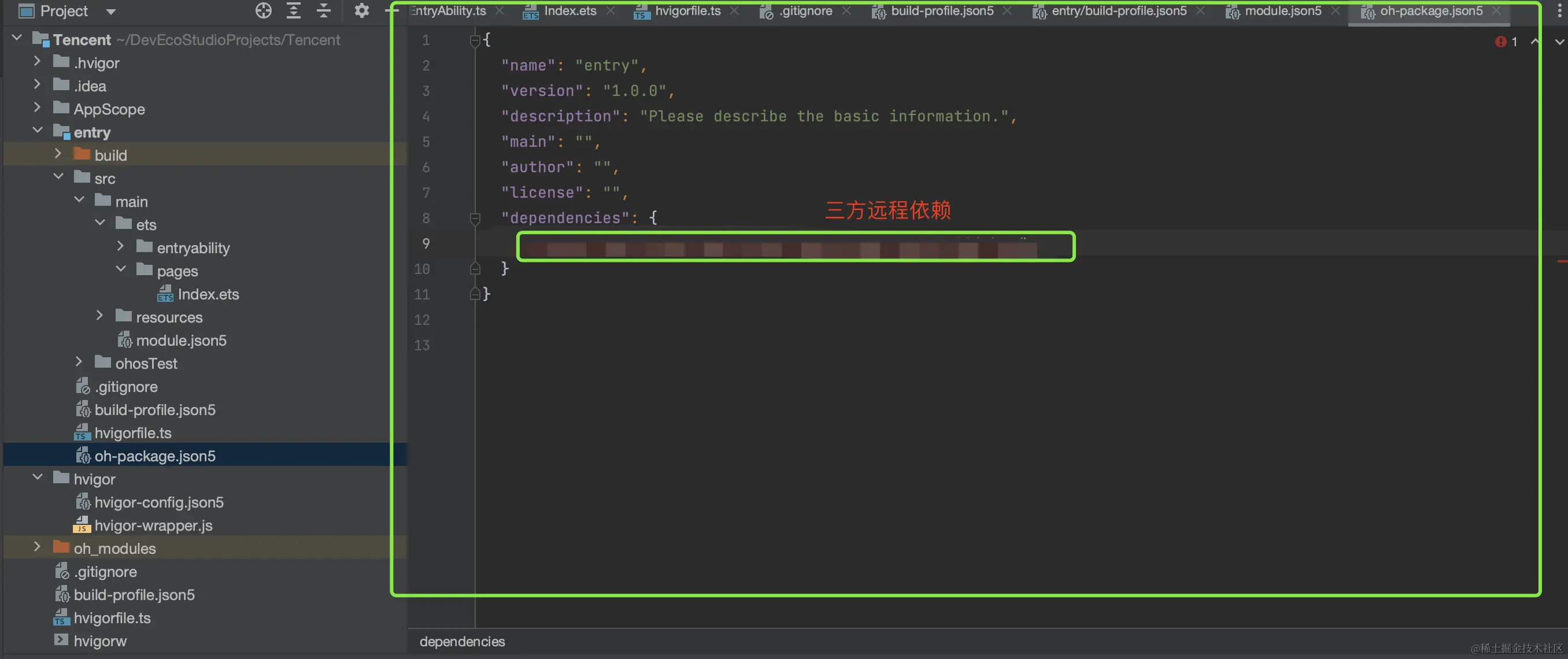Click the error indicator icon in editor

(x=1500, y=42)
